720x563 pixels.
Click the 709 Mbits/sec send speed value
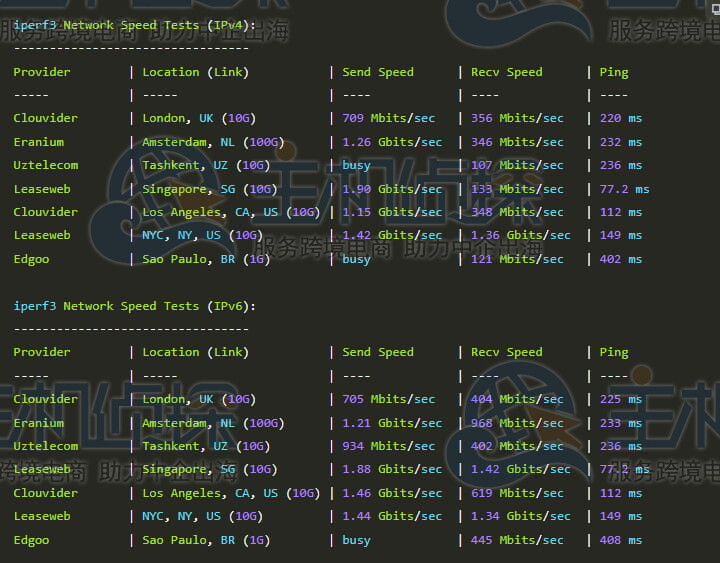tap(388, 118)
